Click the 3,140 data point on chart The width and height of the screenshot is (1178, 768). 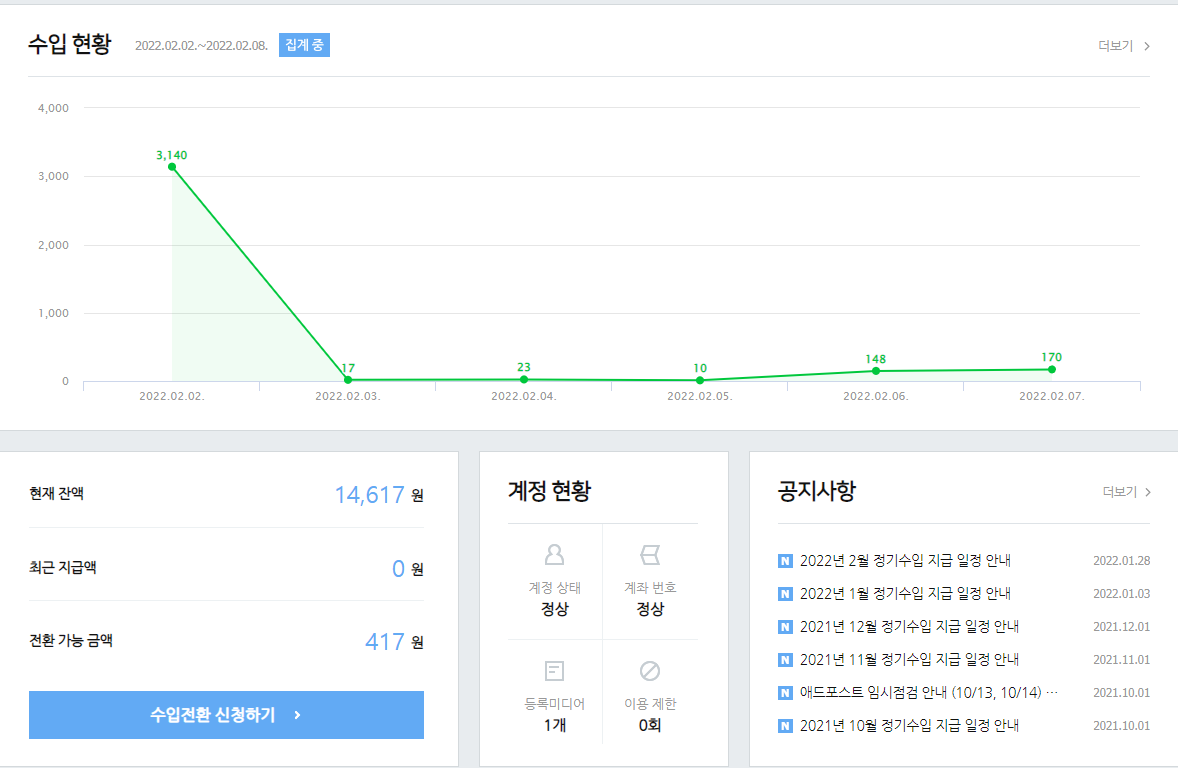pyautogui.click(x=172, y=167)
